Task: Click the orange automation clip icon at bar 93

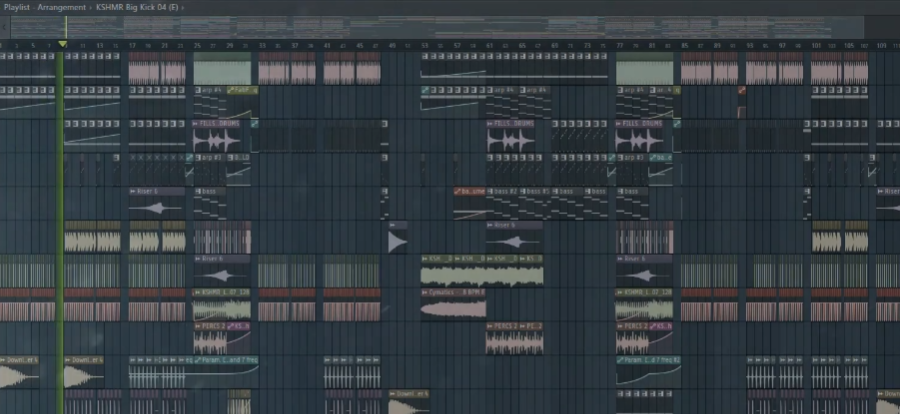Action: (x=742, y=90)
